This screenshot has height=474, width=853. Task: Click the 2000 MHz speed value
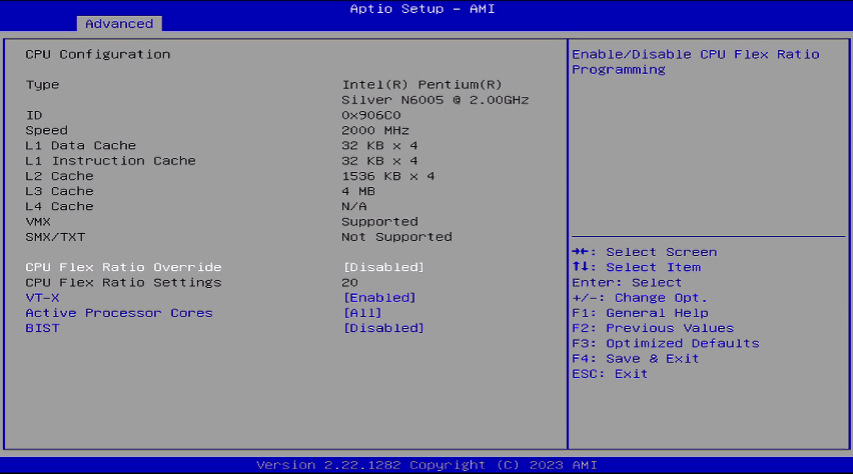point(375,131)
